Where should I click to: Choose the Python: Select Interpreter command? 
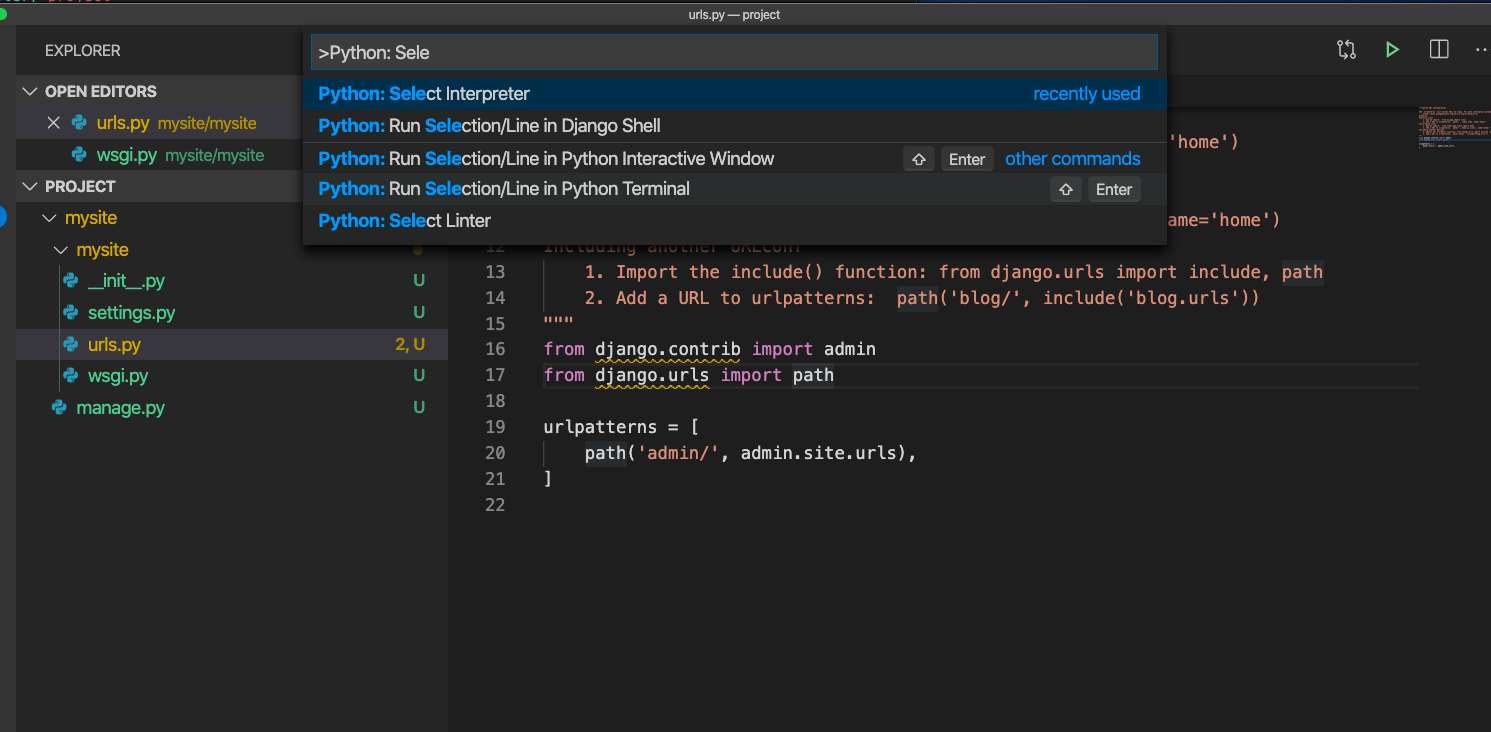(734, 94)
